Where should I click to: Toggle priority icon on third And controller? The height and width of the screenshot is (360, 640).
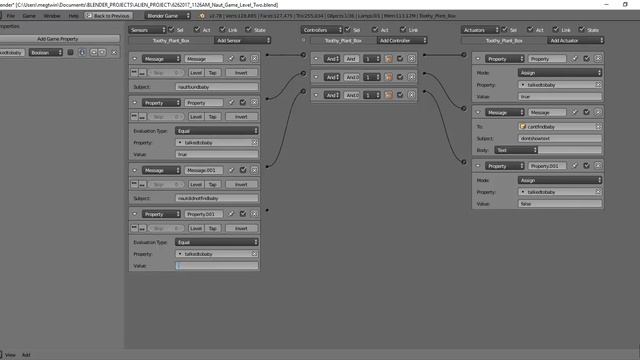389,95
